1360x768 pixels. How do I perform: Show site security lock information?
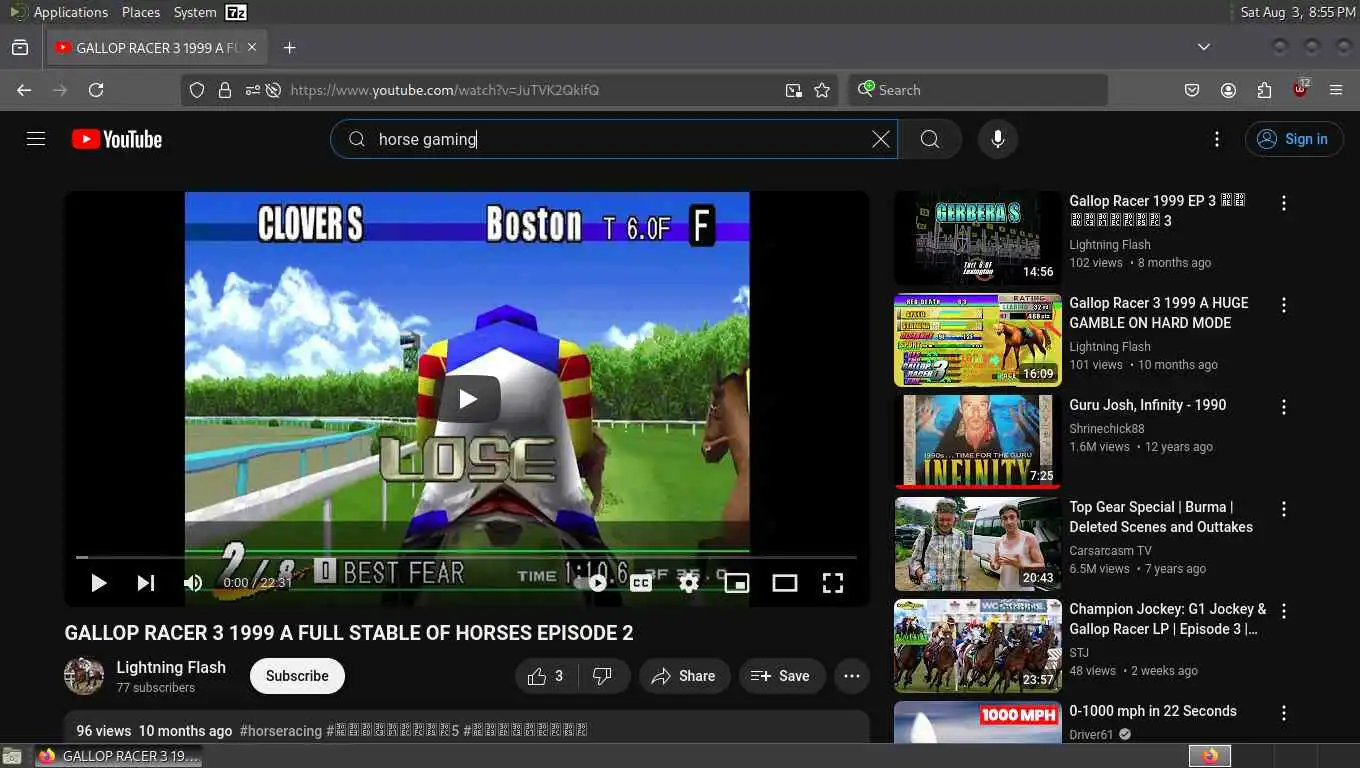pyautogui.click(x=225, y=90)
